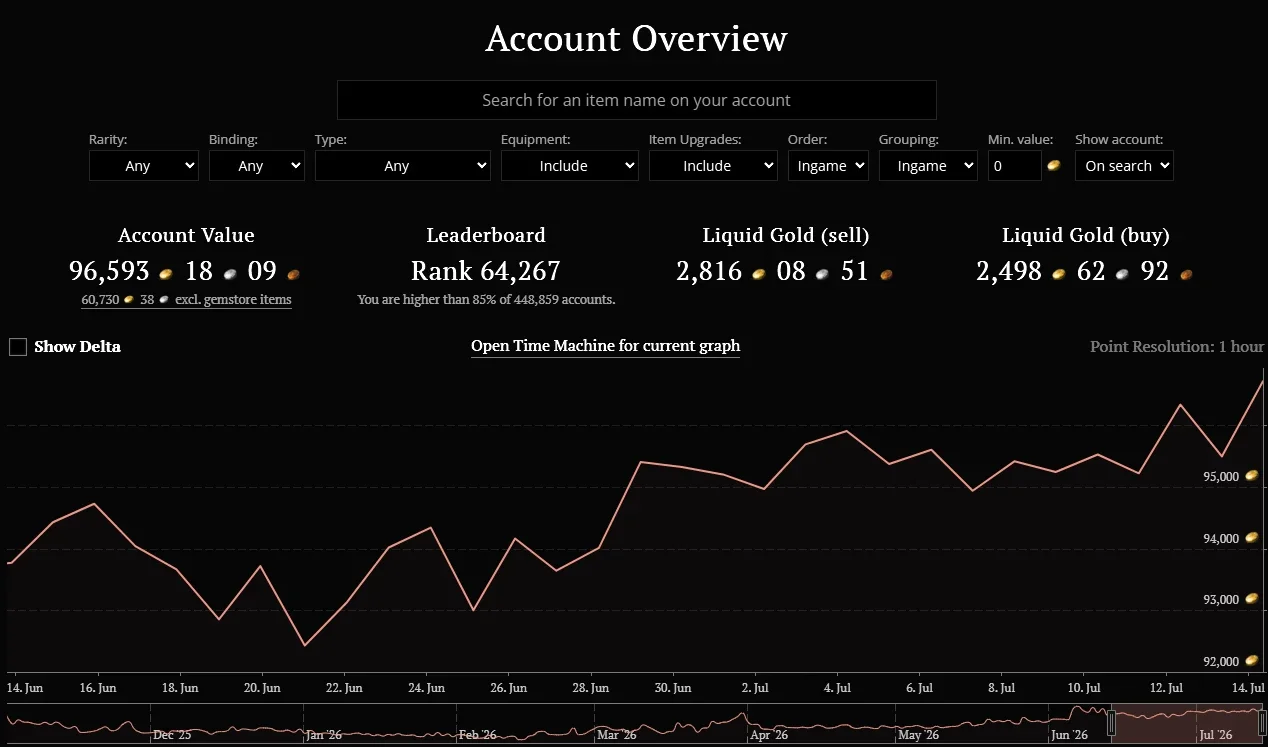Open the Rarity dropdown

click(x=143, y=166)
